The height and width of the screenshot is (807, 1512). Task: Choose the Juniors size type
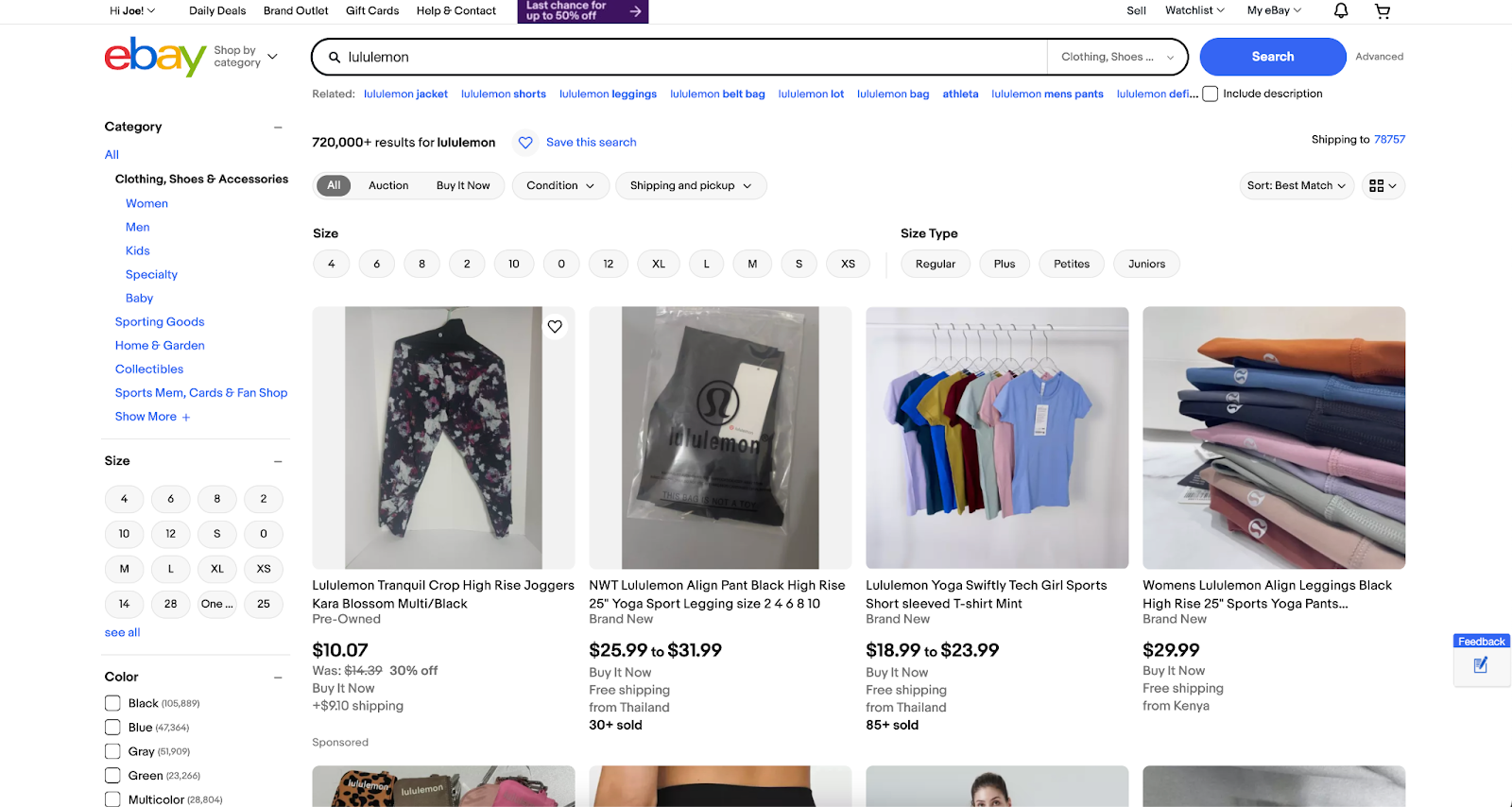(1146, 265)
